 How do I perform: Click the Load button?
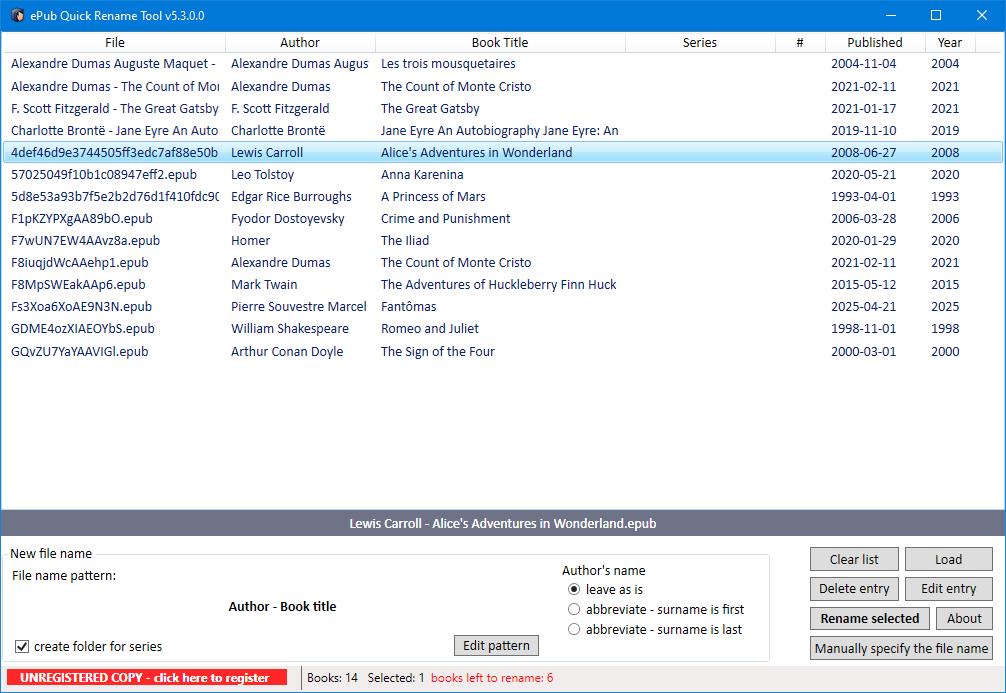(x=947, y=558)
